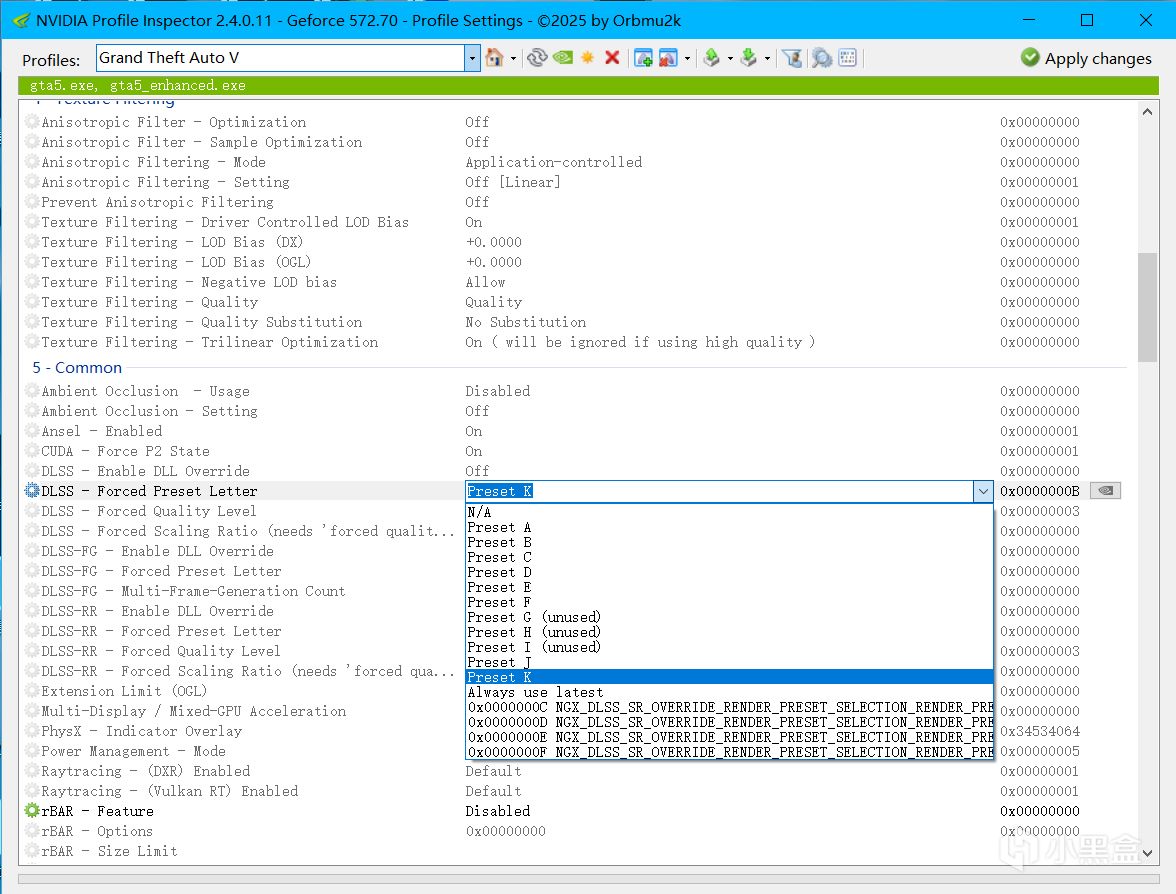Screen dimensions: 1176x894
Task: Click the refresh profiles icon
Action: (537, 59)
